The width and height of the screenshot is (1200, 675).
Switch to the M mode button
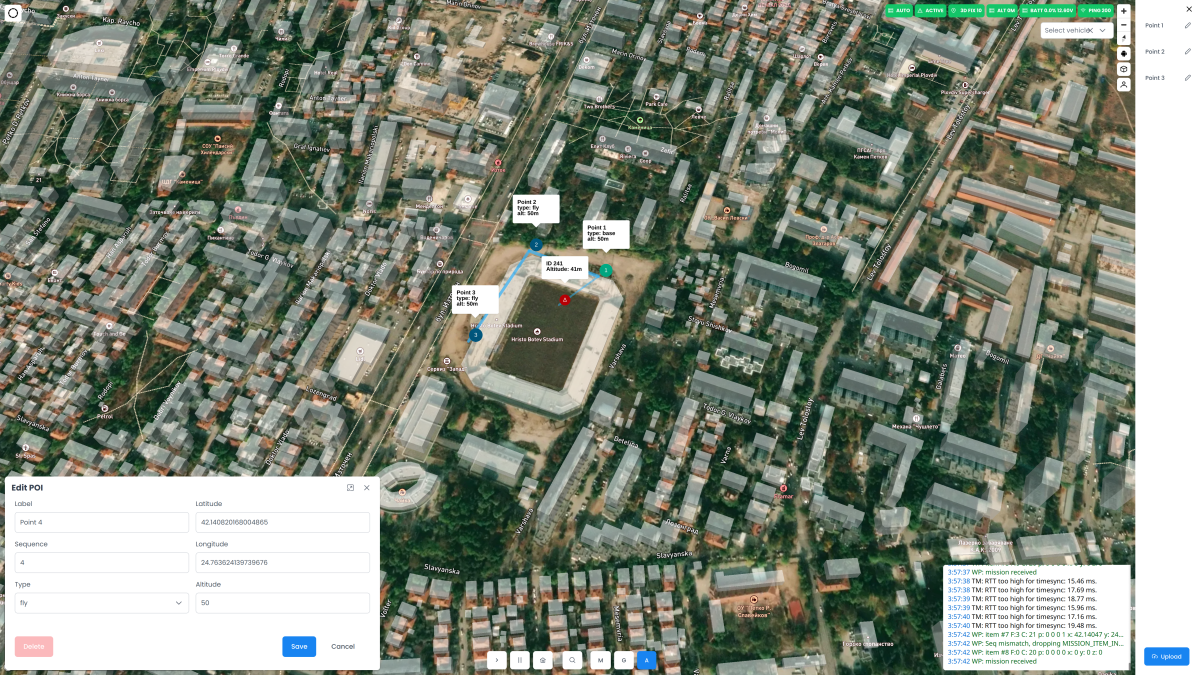pyautogui.click(x=601, y=660)
